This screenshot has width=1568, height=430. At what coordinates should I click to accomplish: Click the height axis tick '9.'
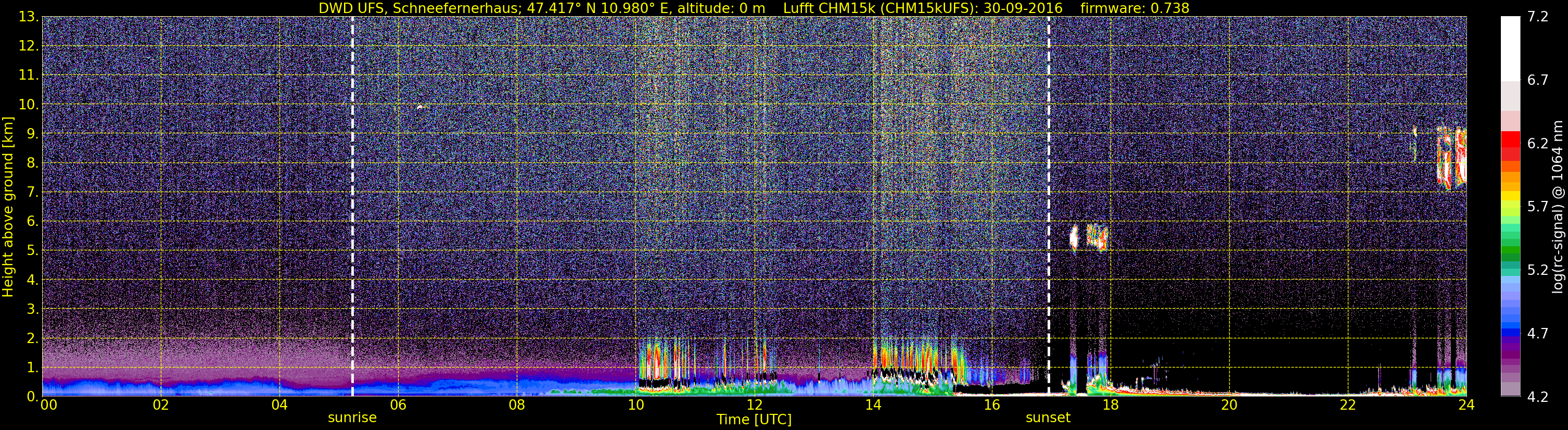click(x=32, y=133)
